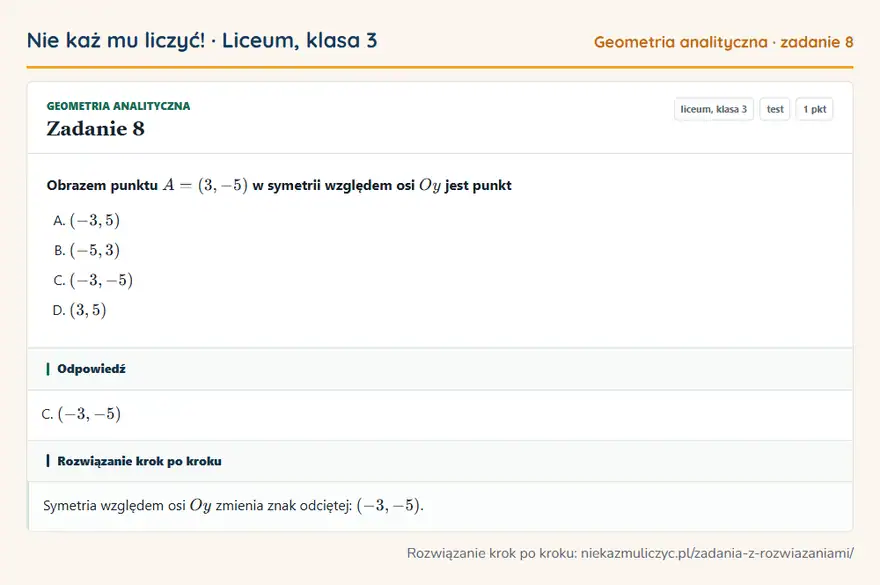Select answer option A (−3, 5)

point(86,220)
